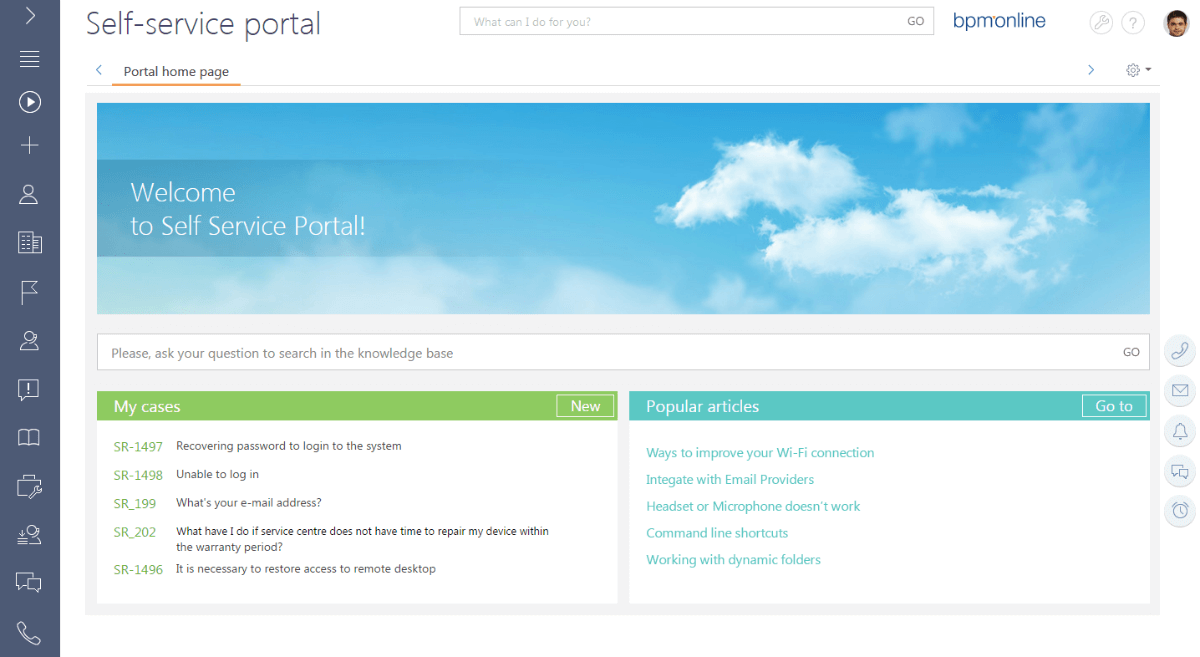This screenshot has height=657, width=1200.
Task: Click the forward chevron beside the tab bar
Action: (x=1090, y=70)
